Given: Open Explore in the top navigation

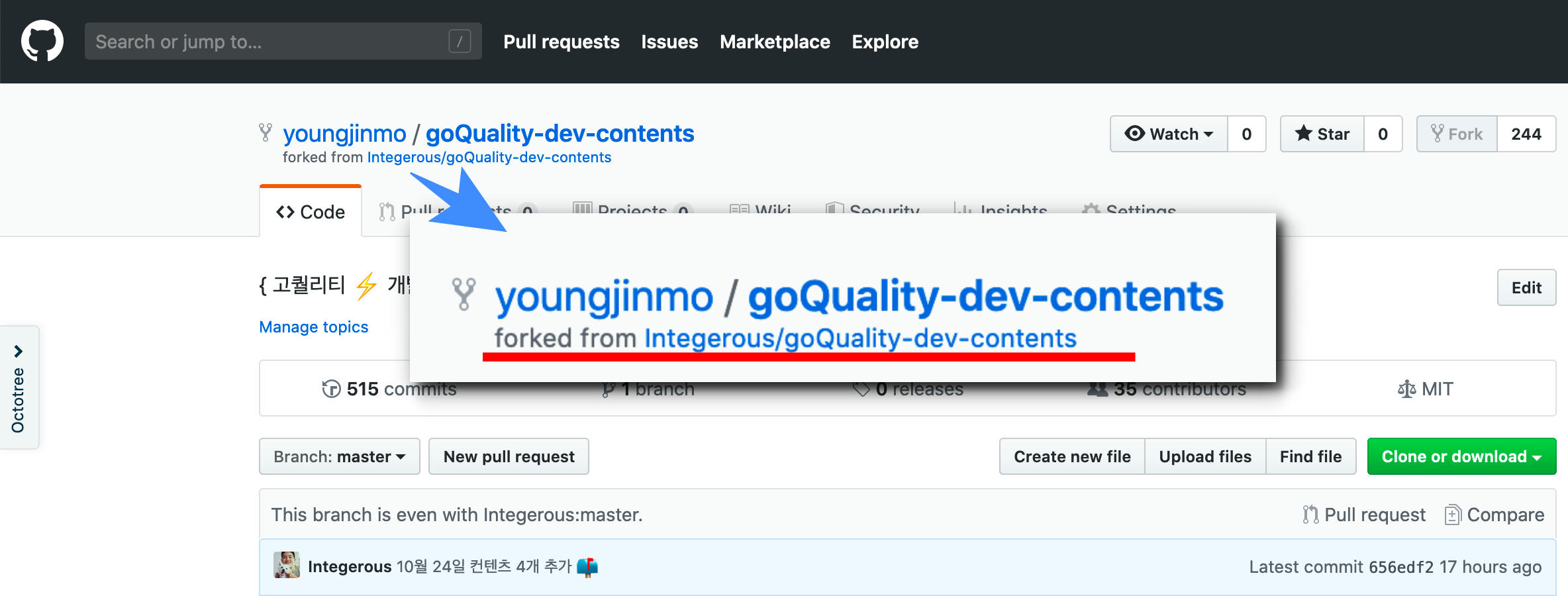Looking at the screenshot, I should click(885, 42).
